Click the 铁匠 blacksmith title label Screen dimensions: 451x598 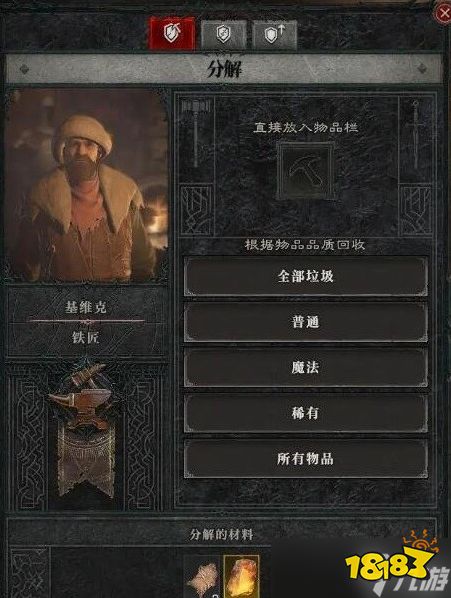86,337
